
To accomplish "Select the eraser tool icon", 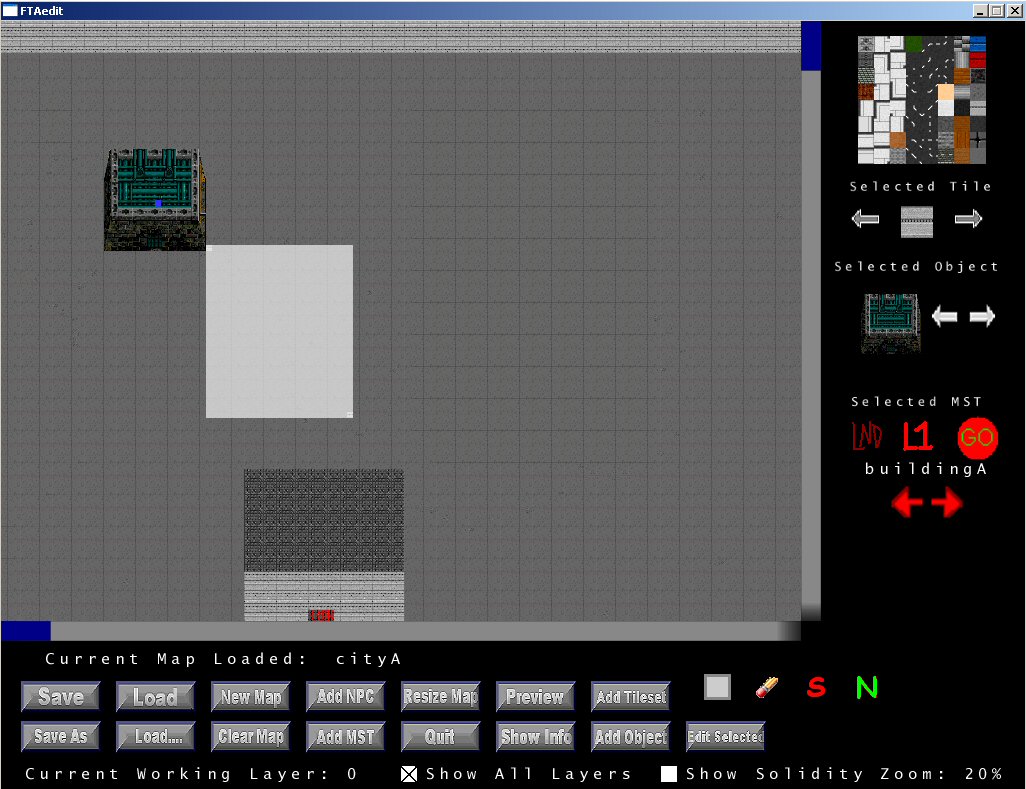I will (767, 688).
